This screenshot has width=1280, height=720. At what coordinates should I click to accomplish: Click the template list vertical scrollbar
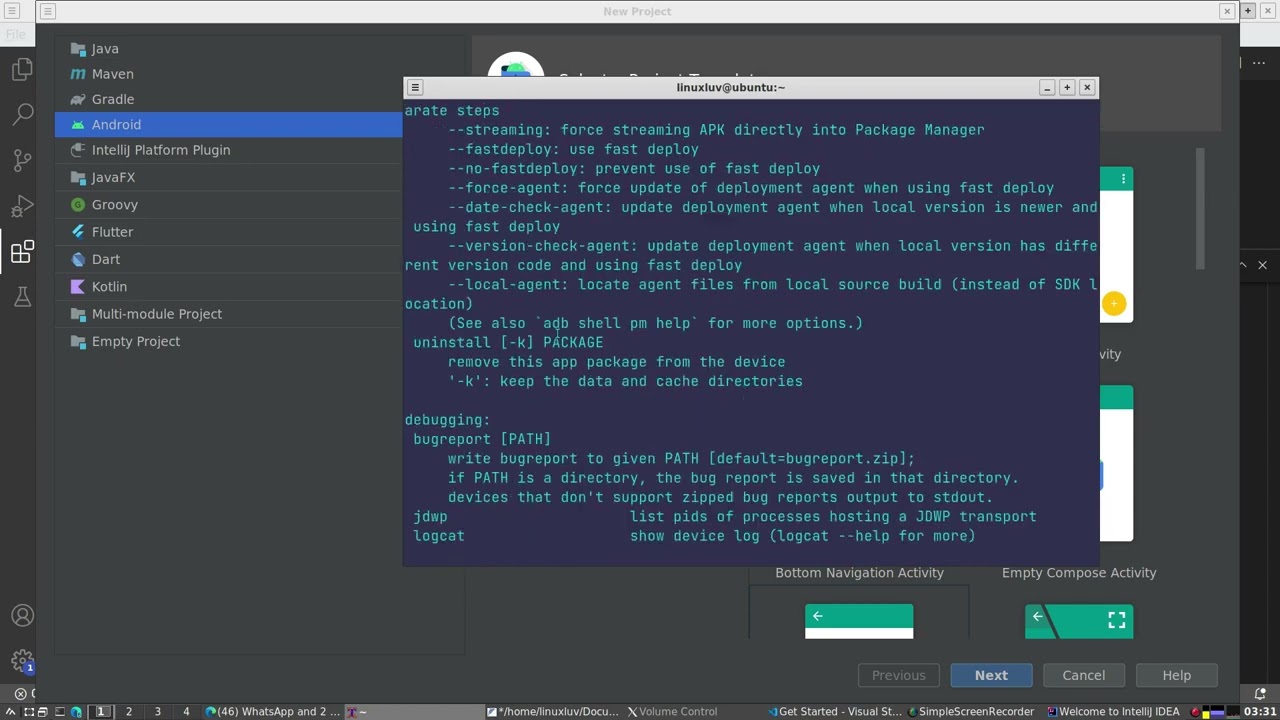1200,208
